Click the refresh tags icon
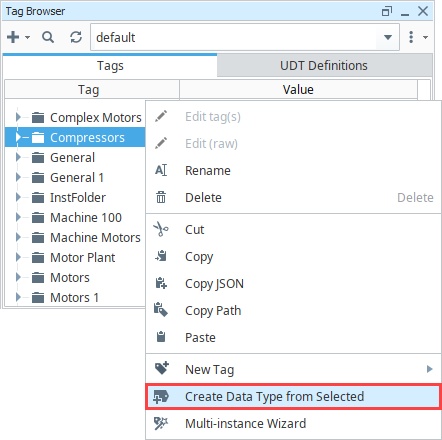 (x=76, y=37)
